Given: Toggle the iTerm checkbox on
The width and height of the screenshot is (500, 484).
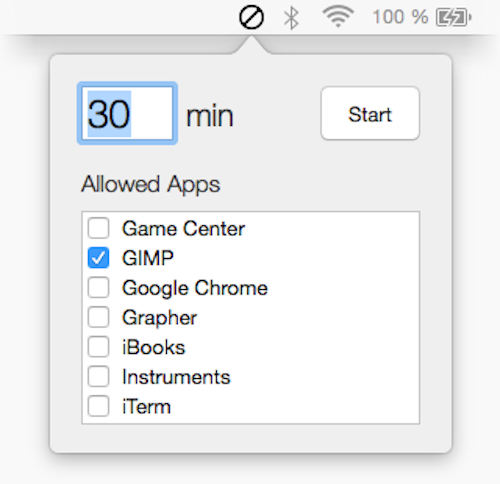Looking at the screenshot, I should (98, 406).
